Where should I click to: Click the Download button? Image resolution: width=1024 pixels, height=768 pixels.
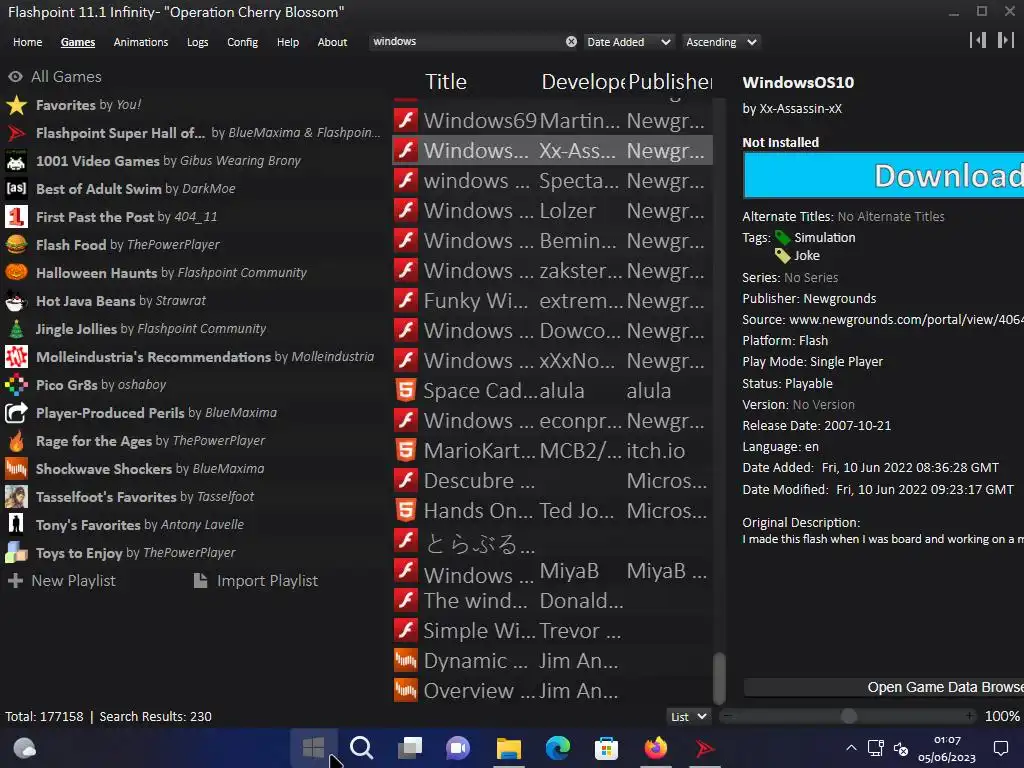pyautogui.click(x=883, y=175)
